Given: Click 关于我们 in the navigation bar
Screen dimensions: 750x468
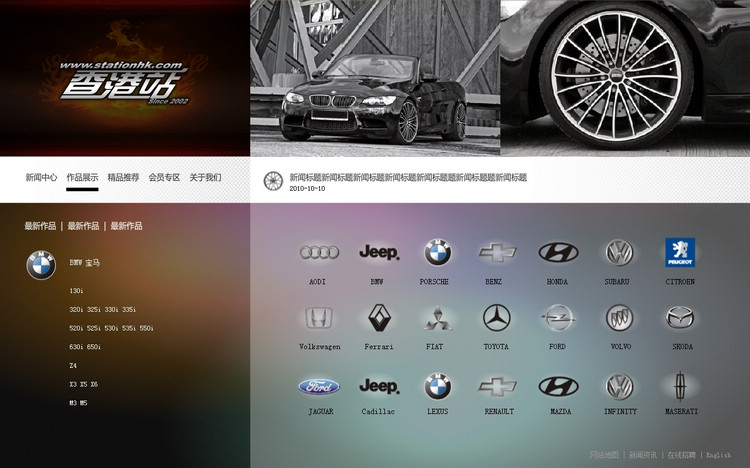Looking at the screenshot, I should coord(205,178).
